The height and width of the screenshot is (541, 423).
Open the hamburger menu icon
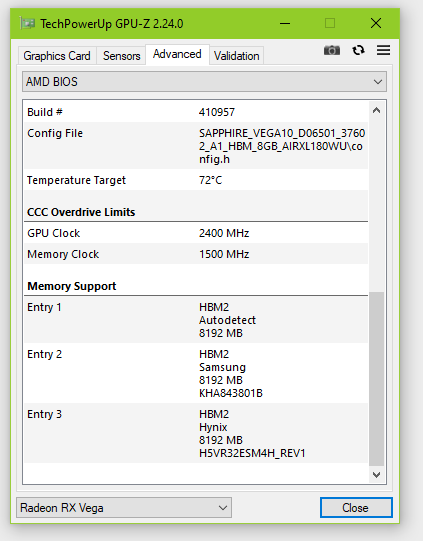click(383, 50)
